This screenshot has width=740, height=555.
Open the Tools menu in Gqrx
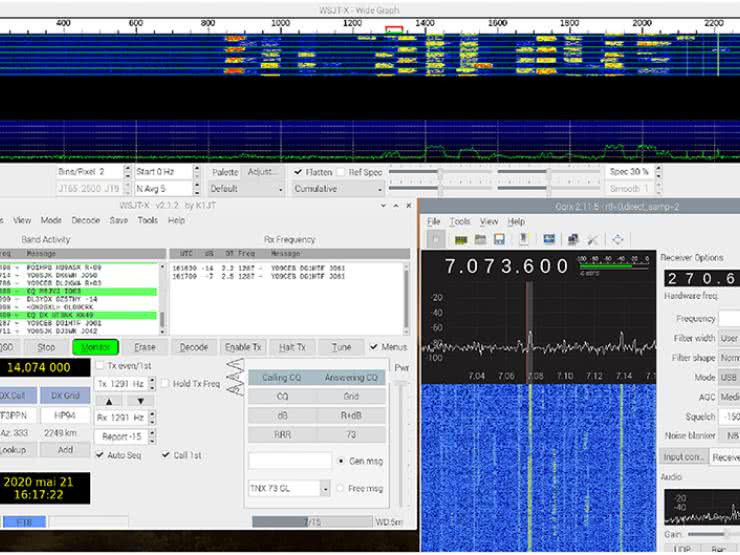(459, 222)
